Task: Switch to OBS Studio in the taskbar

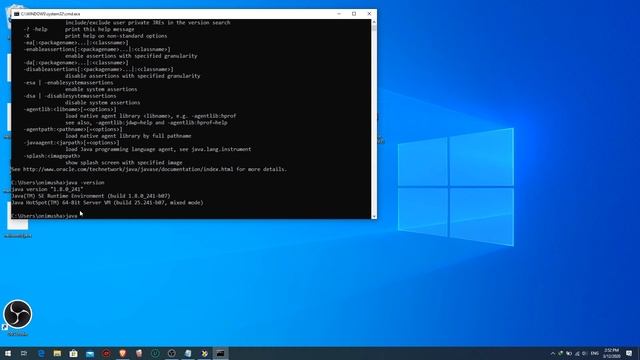Action: 171,353
